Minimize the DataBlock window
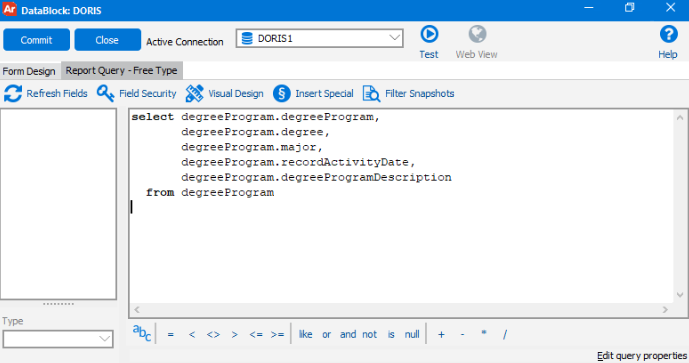 589,7
